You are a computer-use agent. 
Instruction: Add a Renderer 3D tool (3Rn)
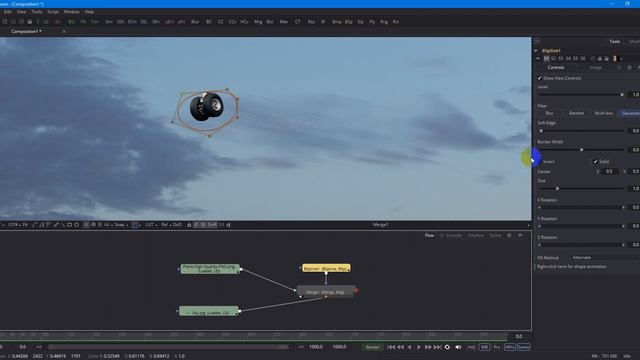click(156, 22)
